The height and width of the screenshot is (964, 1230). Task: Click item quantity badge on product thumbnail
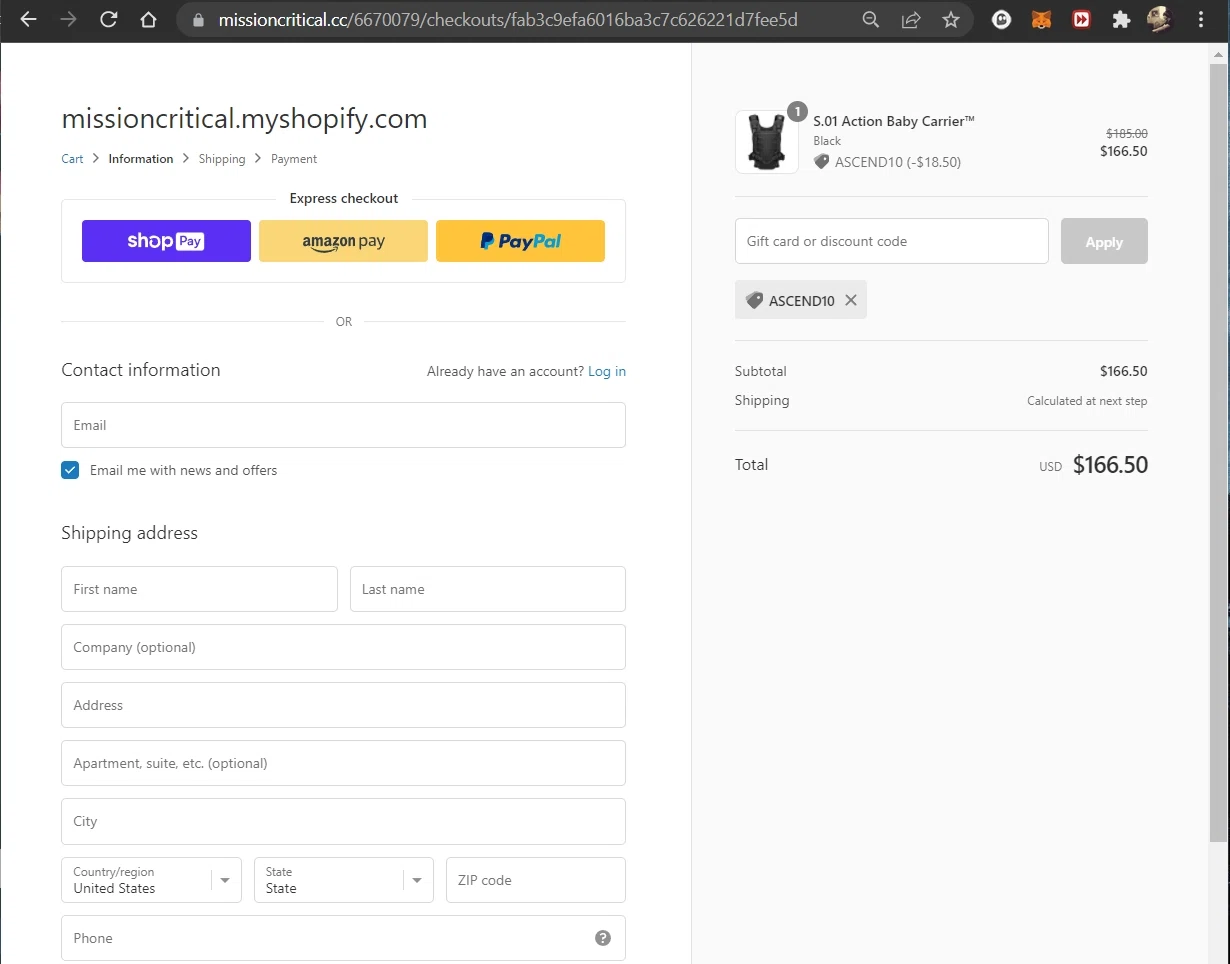[x=797, y=112]
